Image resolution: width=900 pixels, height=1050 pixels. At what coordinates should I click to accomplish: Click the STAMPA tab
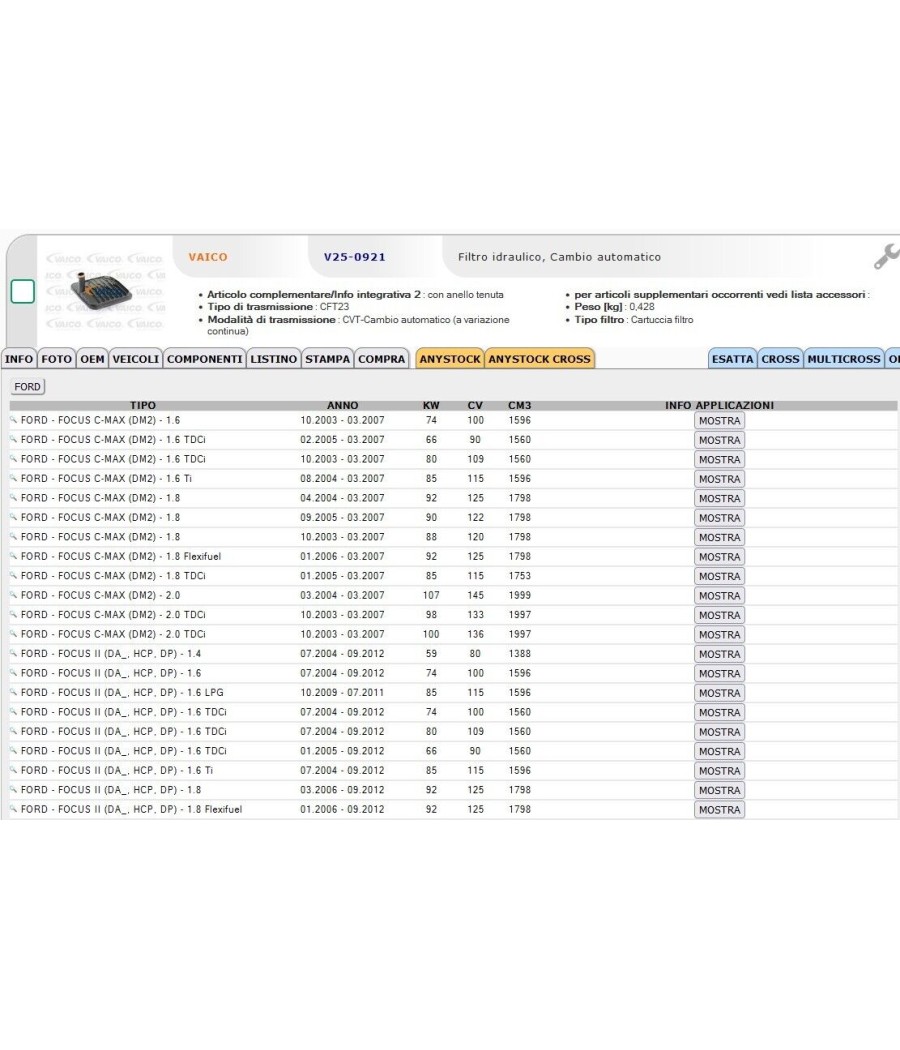pos(327,359)
